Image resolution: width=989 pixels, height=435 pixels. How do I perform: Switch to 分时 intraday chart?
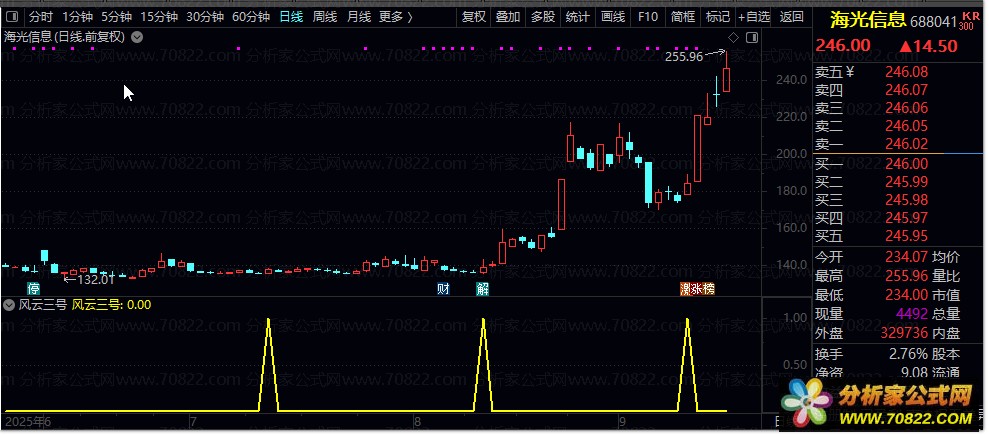pyautogui.click(x=41, y=17)
